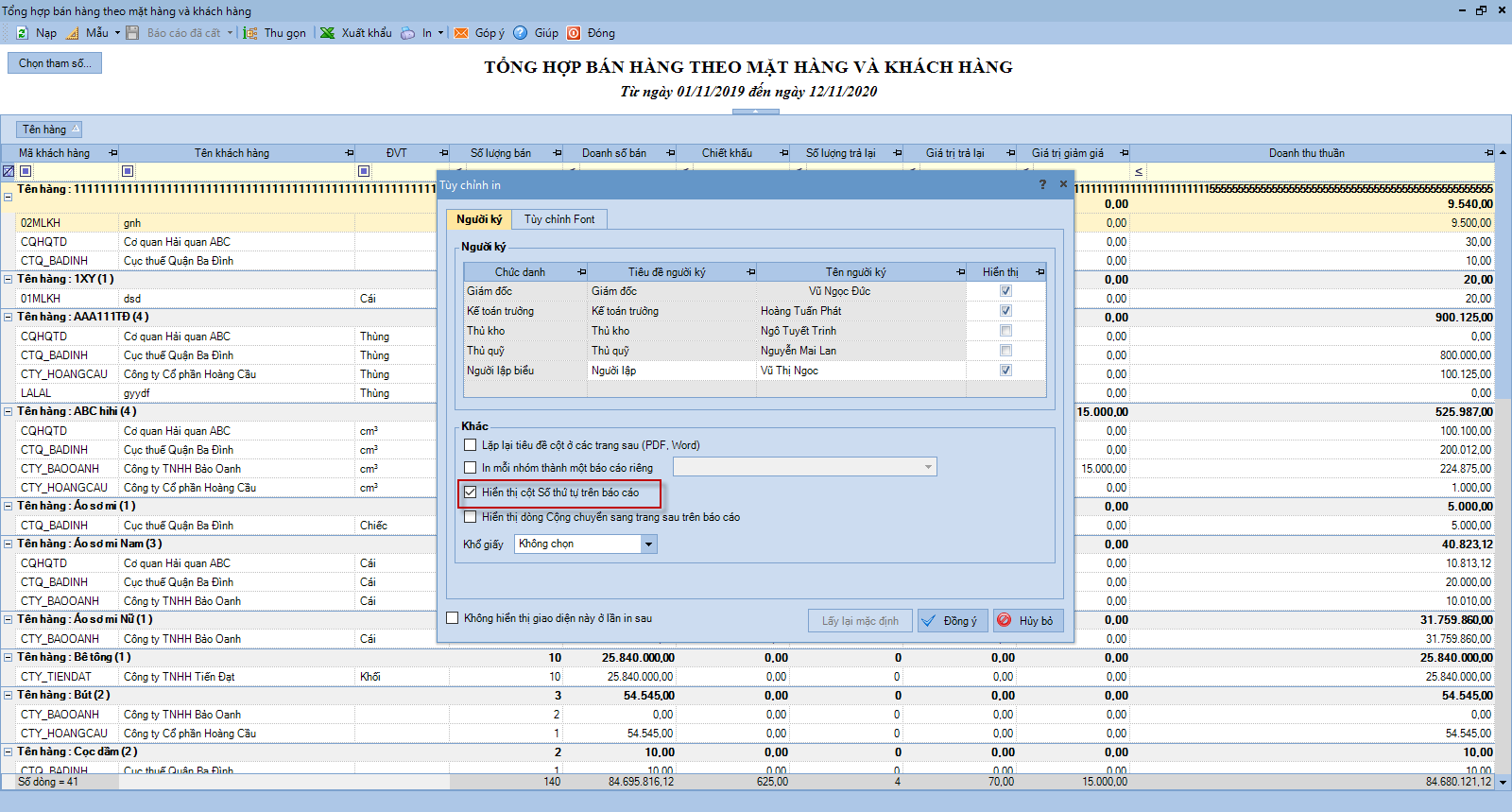Select the Người ký tab
The height and width of the screenshot is (812, 1512).
click(479, 219)
